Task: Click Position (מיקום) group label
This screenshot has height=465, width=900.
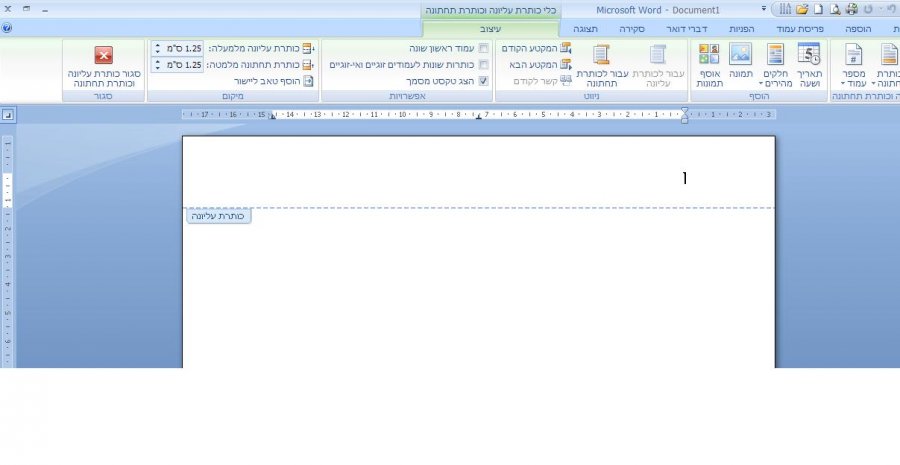Action: pos(233,96)
